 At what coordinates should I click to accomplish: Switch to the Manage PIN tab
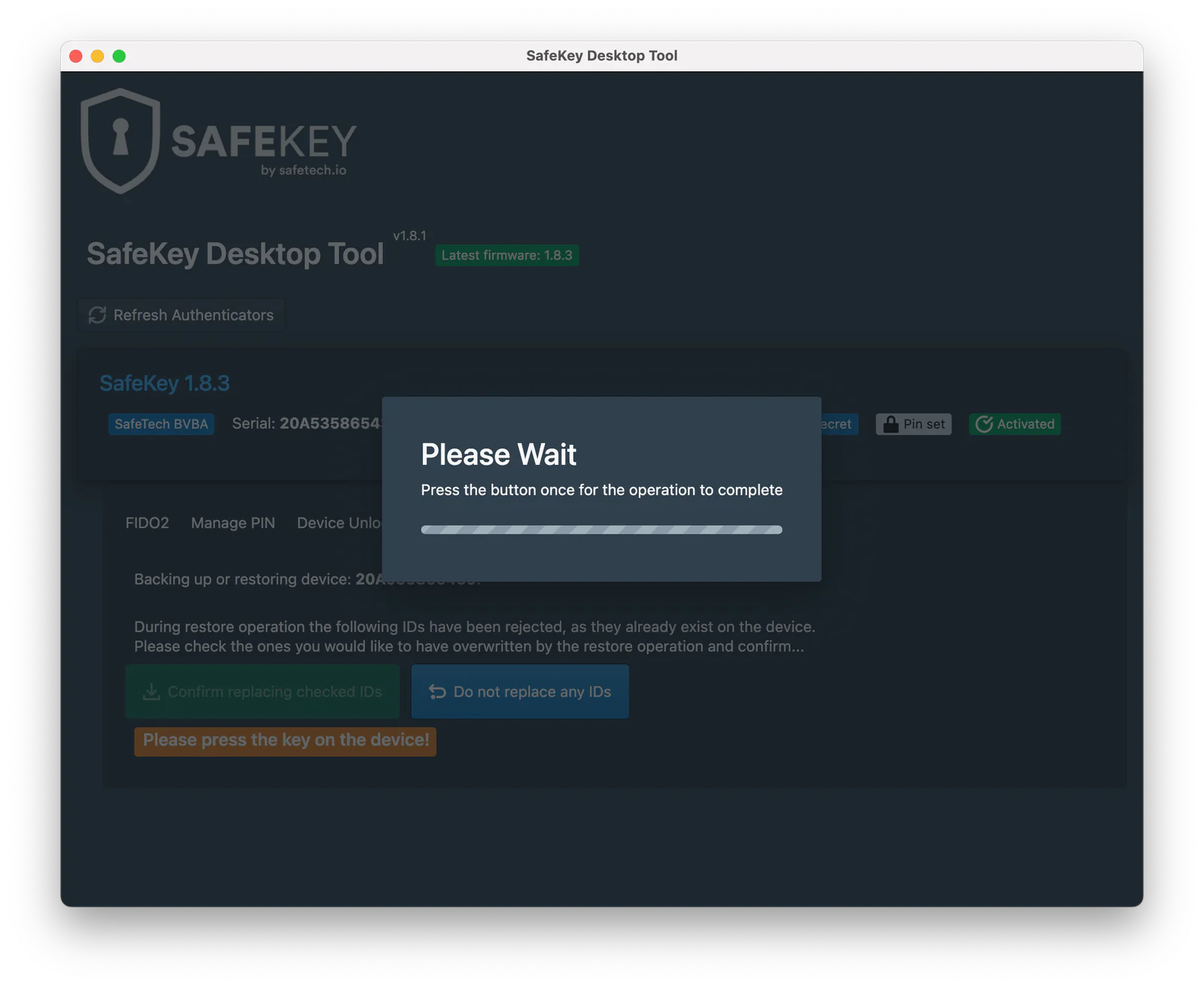tap(233, 523)
